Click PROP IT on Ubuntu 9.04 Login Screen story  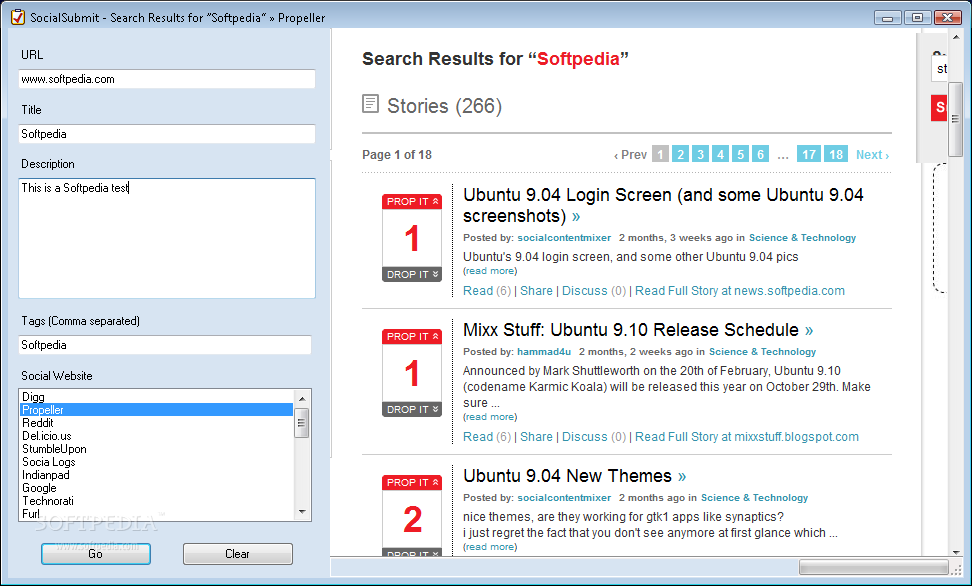(x=412, y=202)
